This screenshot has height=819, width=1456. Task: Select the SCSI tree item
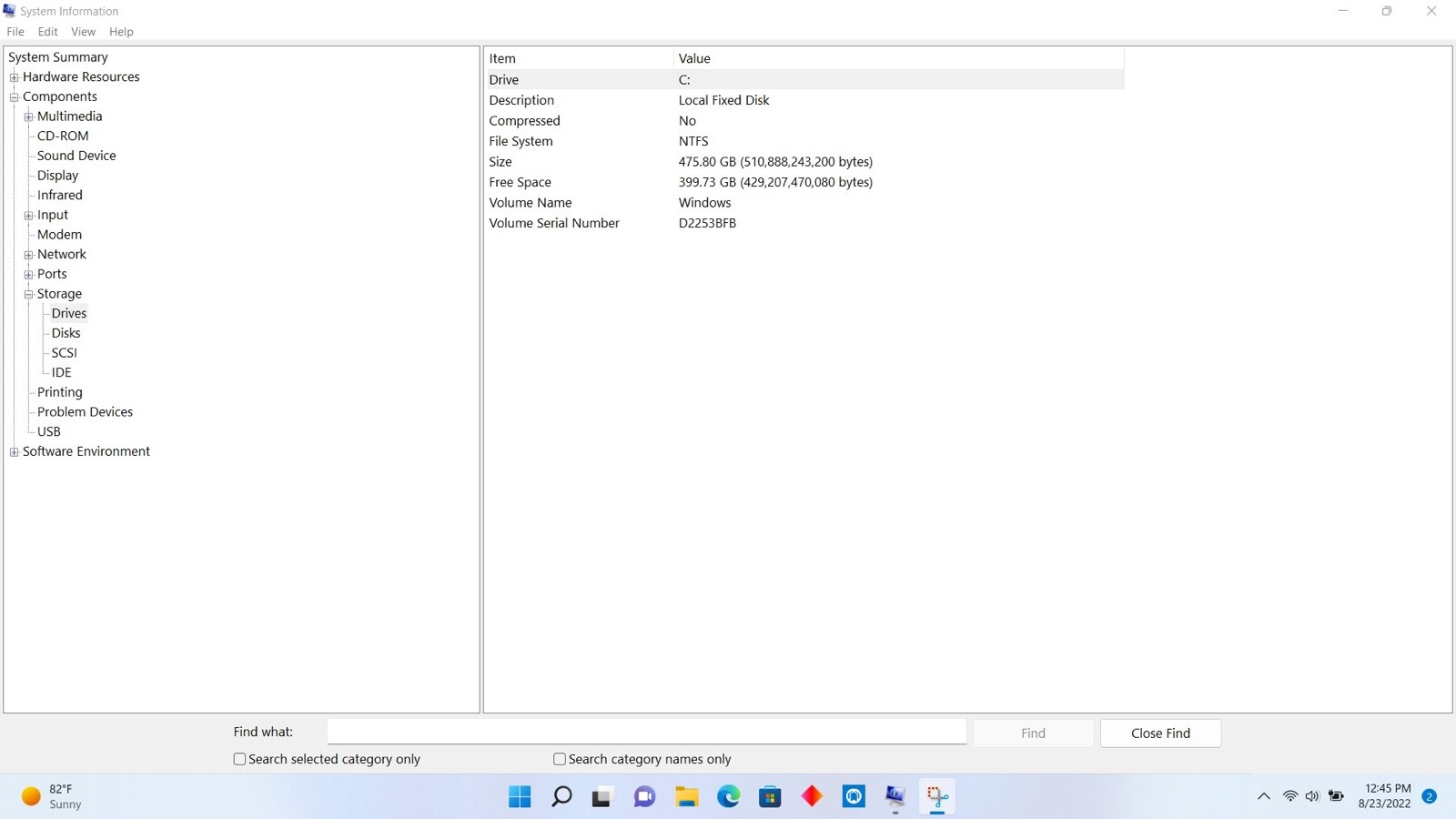[64, 353]
